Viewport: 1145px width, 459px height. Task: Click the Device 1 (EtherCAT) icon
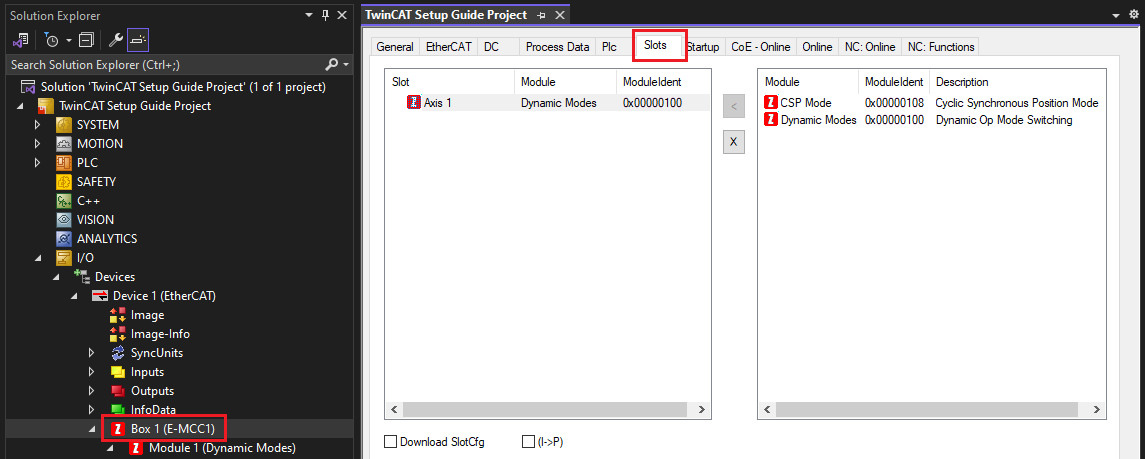coord(100,296)
